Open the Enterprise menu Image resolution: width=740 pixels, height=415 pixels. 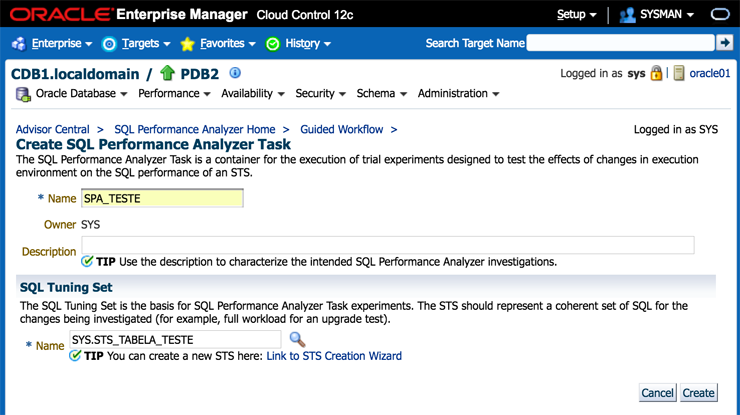(52, 44)
